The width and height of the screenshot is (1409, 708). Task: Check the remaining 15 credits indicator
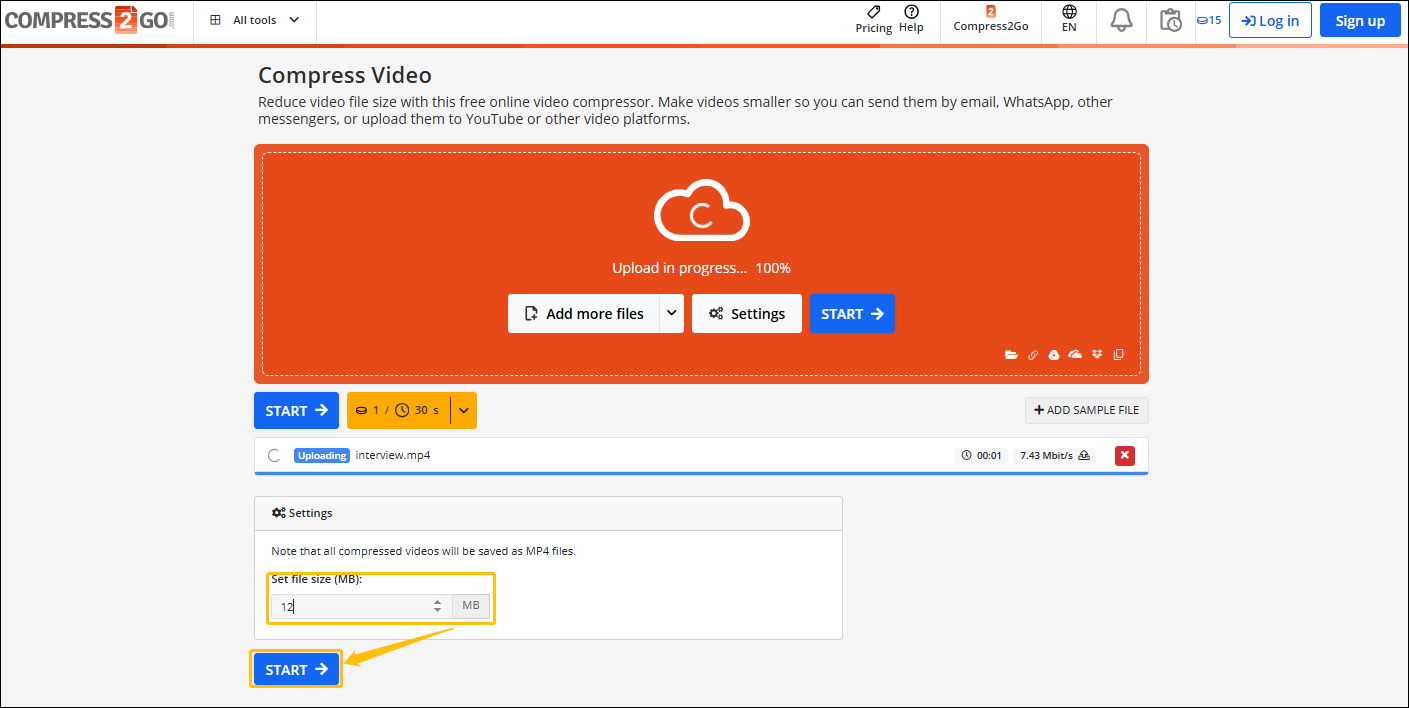pos(1209,18)
